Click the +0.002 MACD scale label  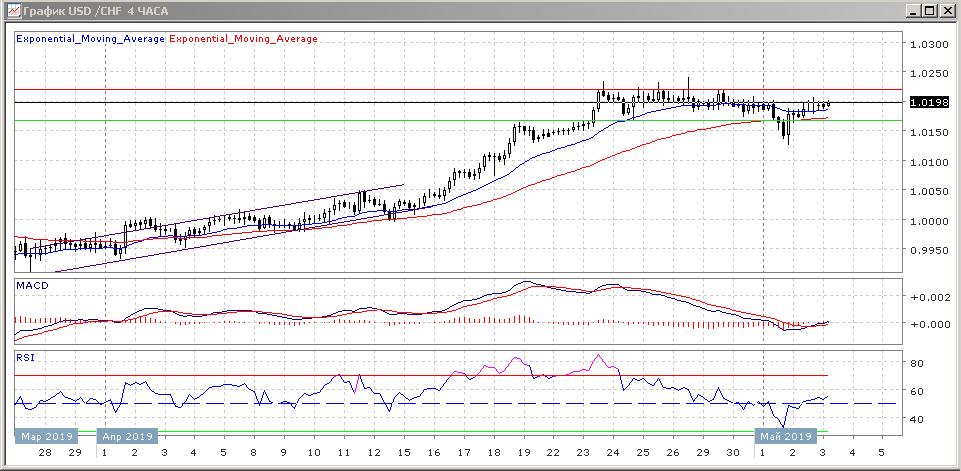925,297
